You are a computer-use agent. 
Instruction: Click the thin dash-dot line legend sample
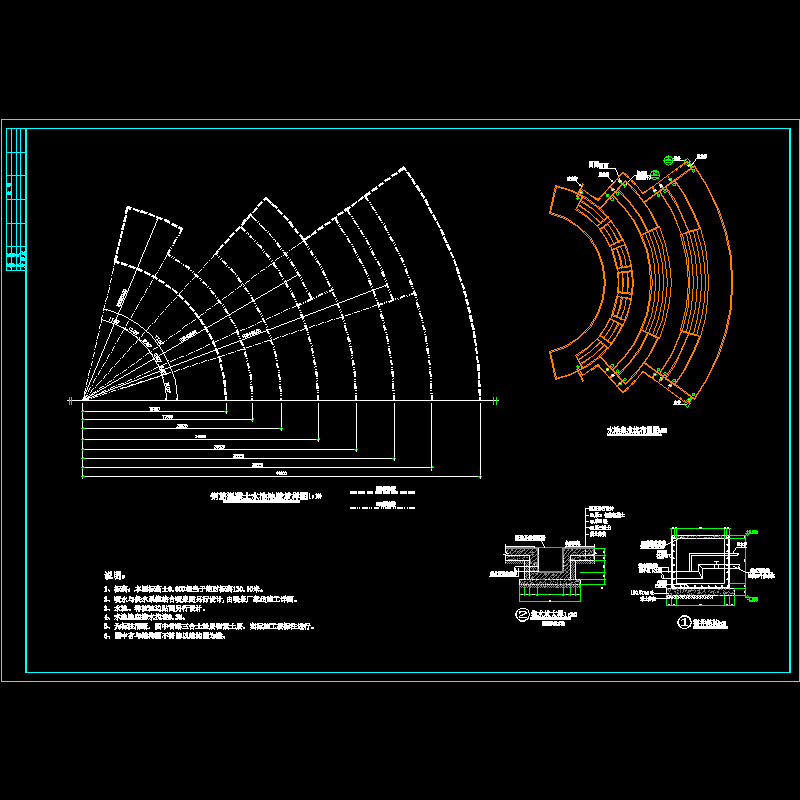click(382, 506)
